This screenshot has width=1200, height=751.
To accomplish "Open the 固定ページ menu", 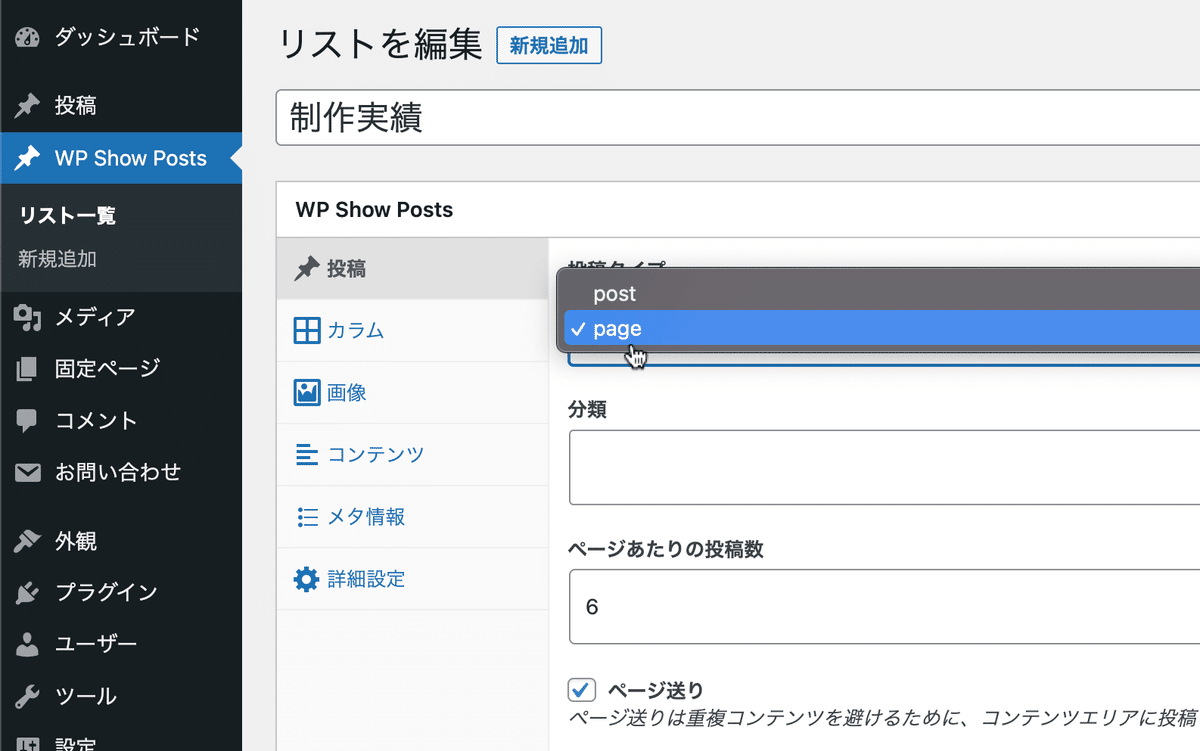I will point(121,369).
